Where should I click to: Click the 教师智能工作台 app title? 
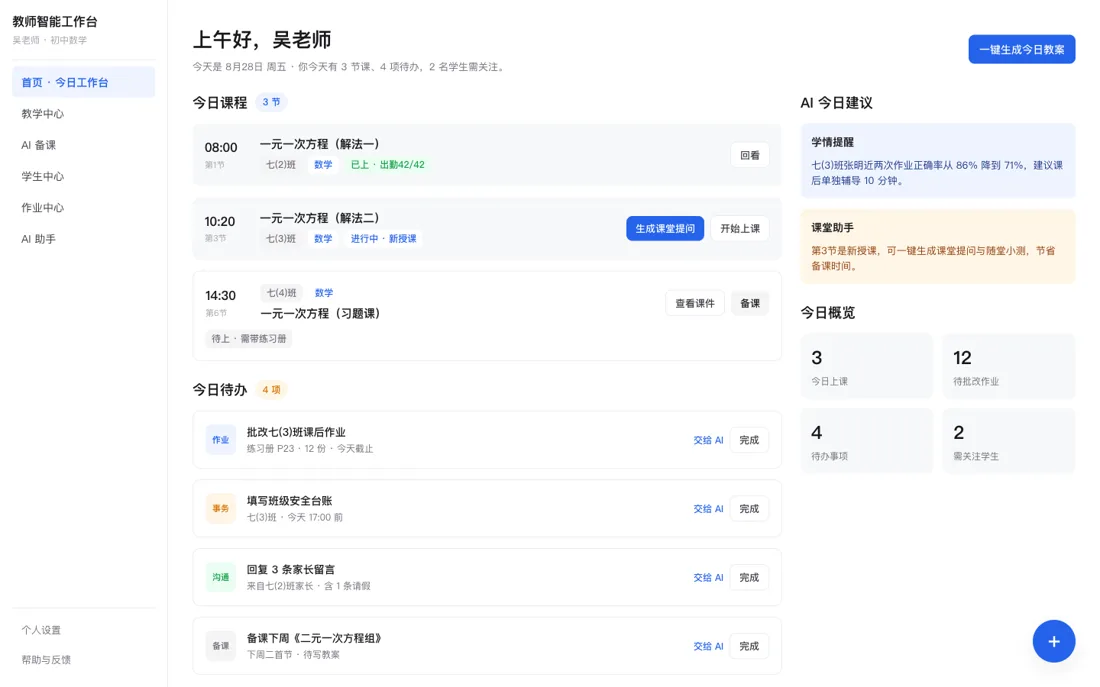click(x=55, y=22)
